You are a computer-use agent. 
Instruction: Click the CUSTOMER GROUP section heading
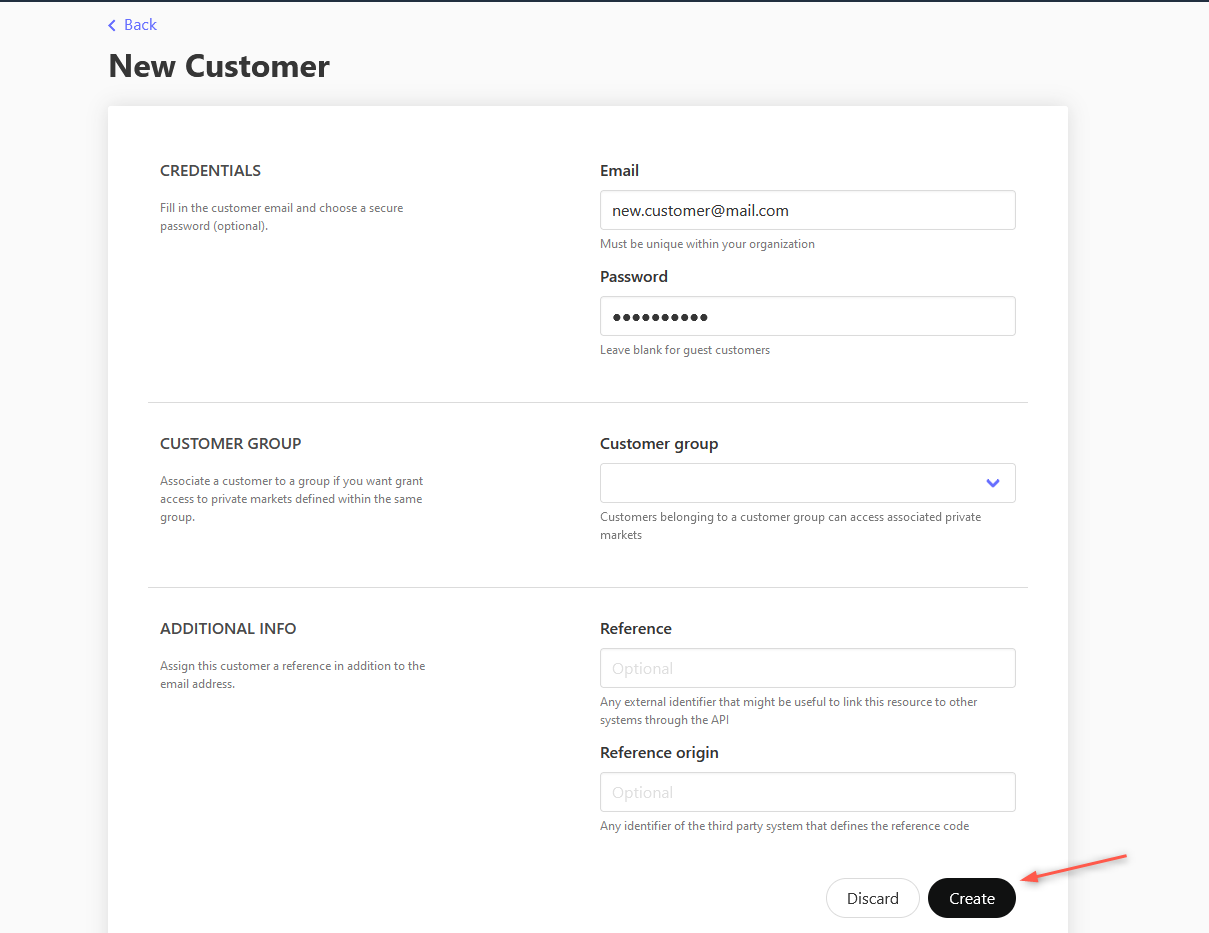[230, 443]
